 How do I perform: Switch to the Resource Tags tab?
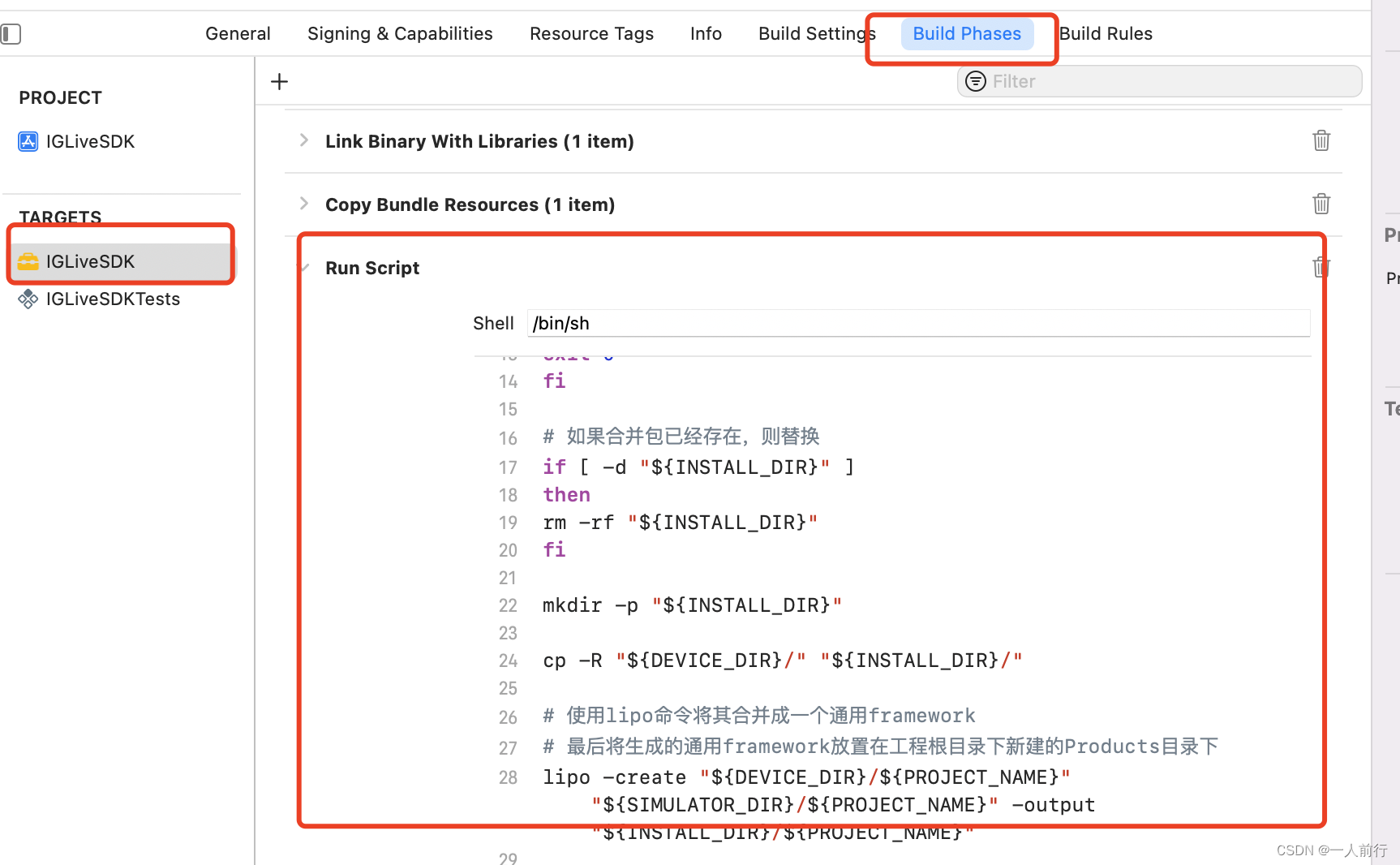[x=591, y=34]
